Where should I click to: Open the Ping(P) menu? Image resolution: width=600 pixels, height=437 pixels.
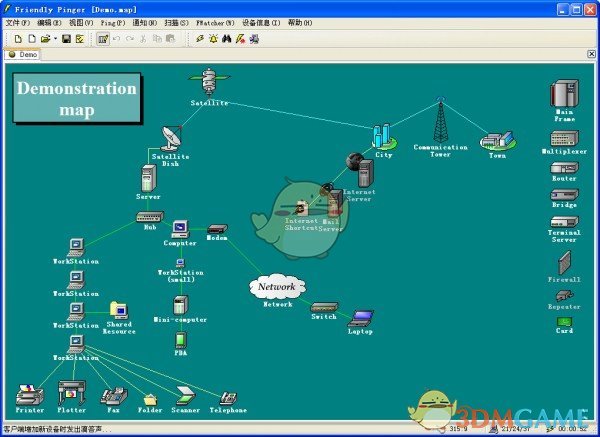tap(113, 23)
